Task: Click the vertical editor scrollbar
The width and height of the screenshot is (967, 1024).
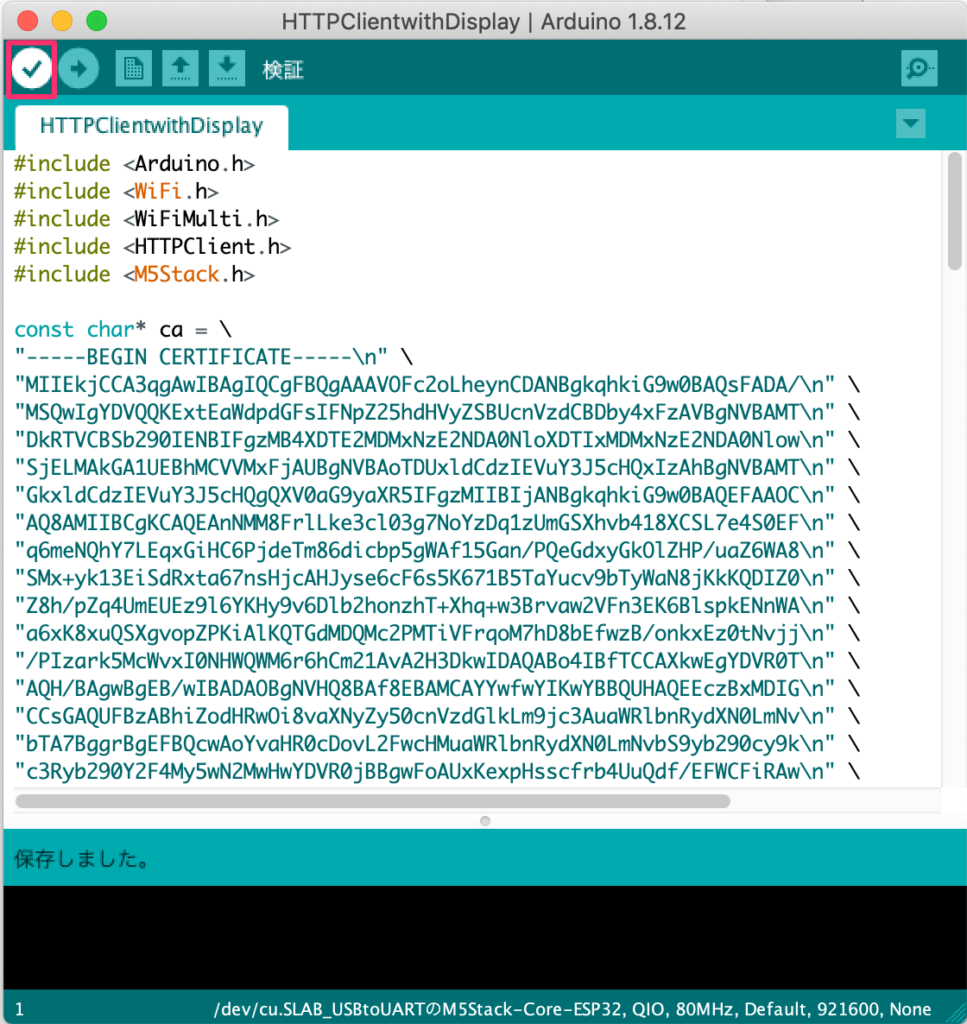Action: pyautogui.click(x=955, y=211)
